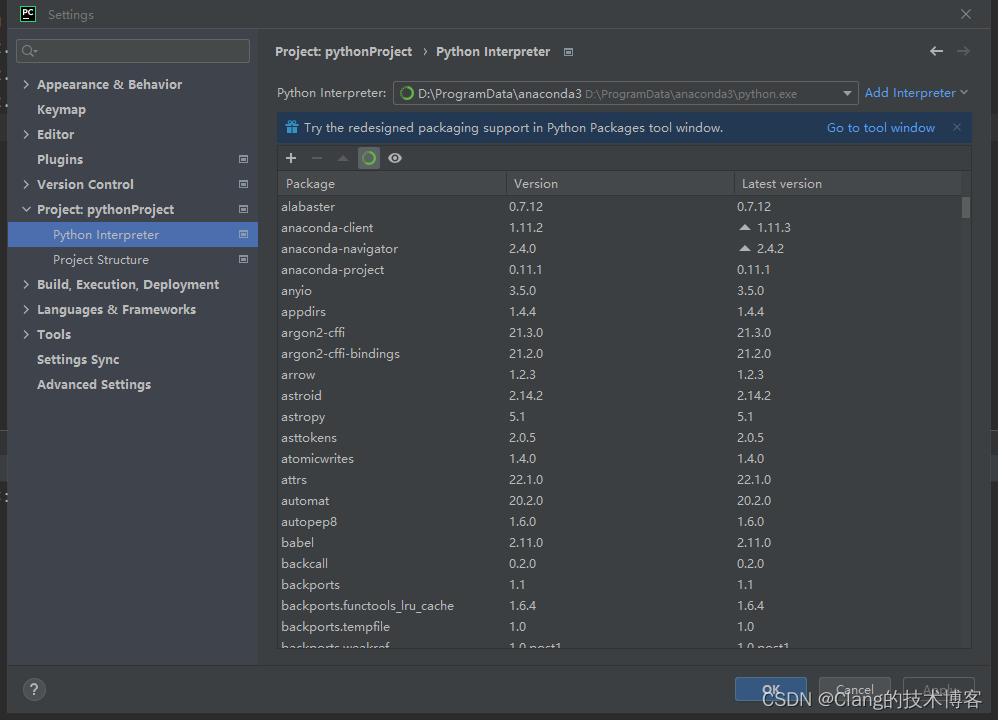The image size is (998, 720).
Task: Toggle the eye icon showing early releases
Action: [x=395, y=158]
